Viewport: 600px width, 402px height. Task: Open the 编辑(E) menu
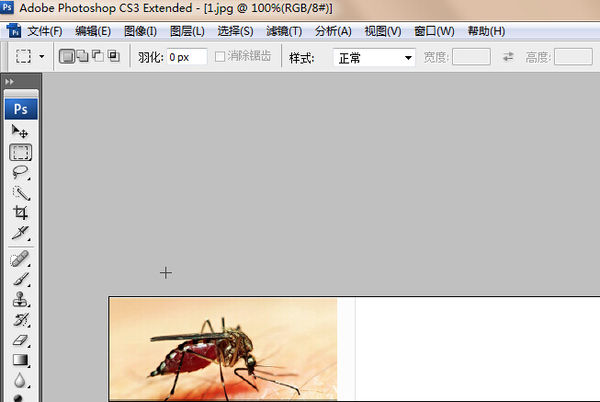pos(93,31)
